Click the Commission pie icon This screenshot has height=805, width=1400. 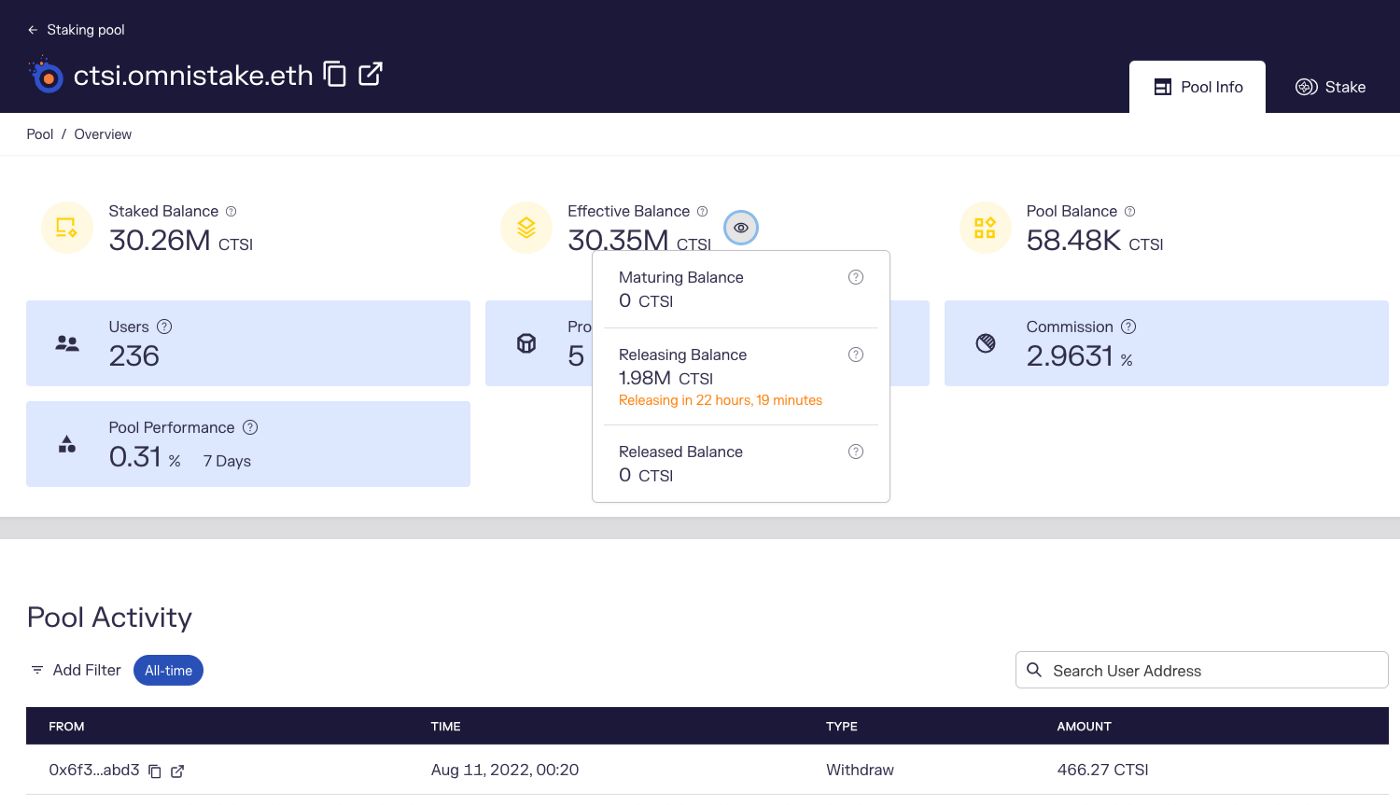pyautogui.click(x=985, y=343)
